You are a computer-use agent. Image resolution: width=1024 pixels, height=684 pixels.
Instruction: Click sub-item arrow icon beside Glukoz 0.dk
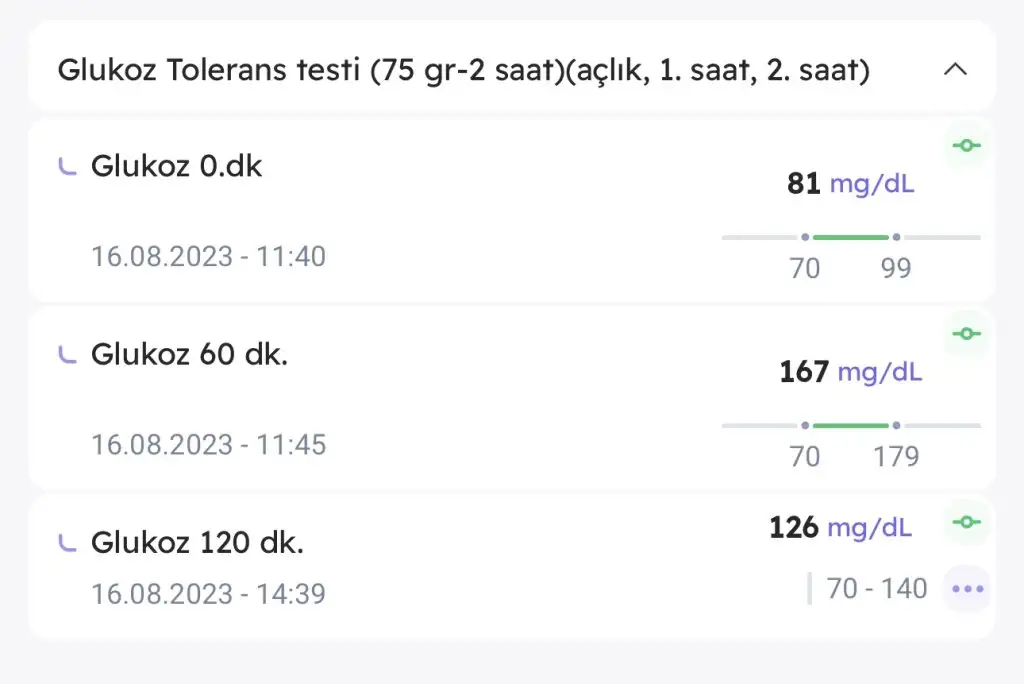(x=67, y=167)
